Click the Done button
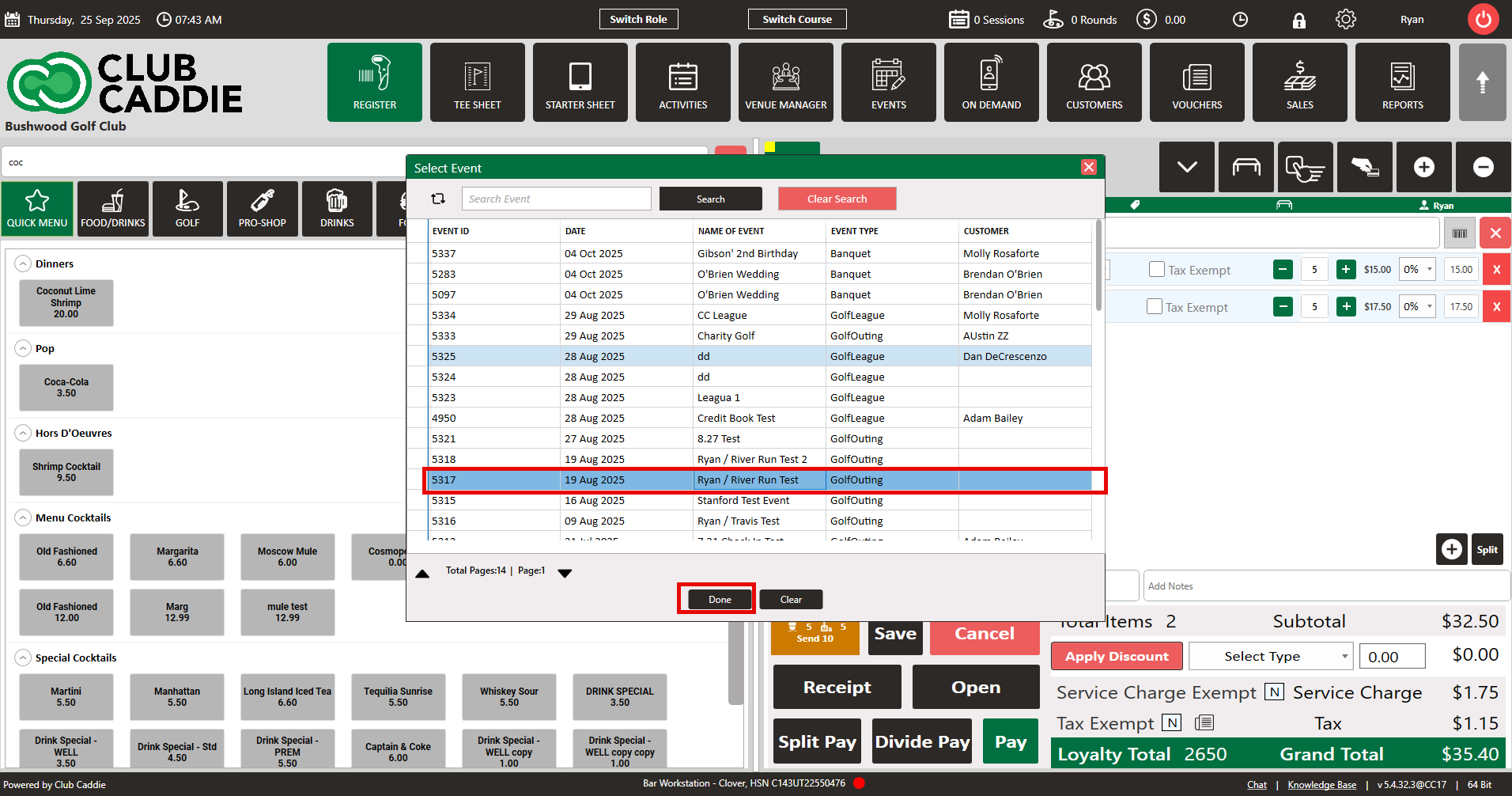The width and height of the screenshot is (1512, 796). coord(719,599)
